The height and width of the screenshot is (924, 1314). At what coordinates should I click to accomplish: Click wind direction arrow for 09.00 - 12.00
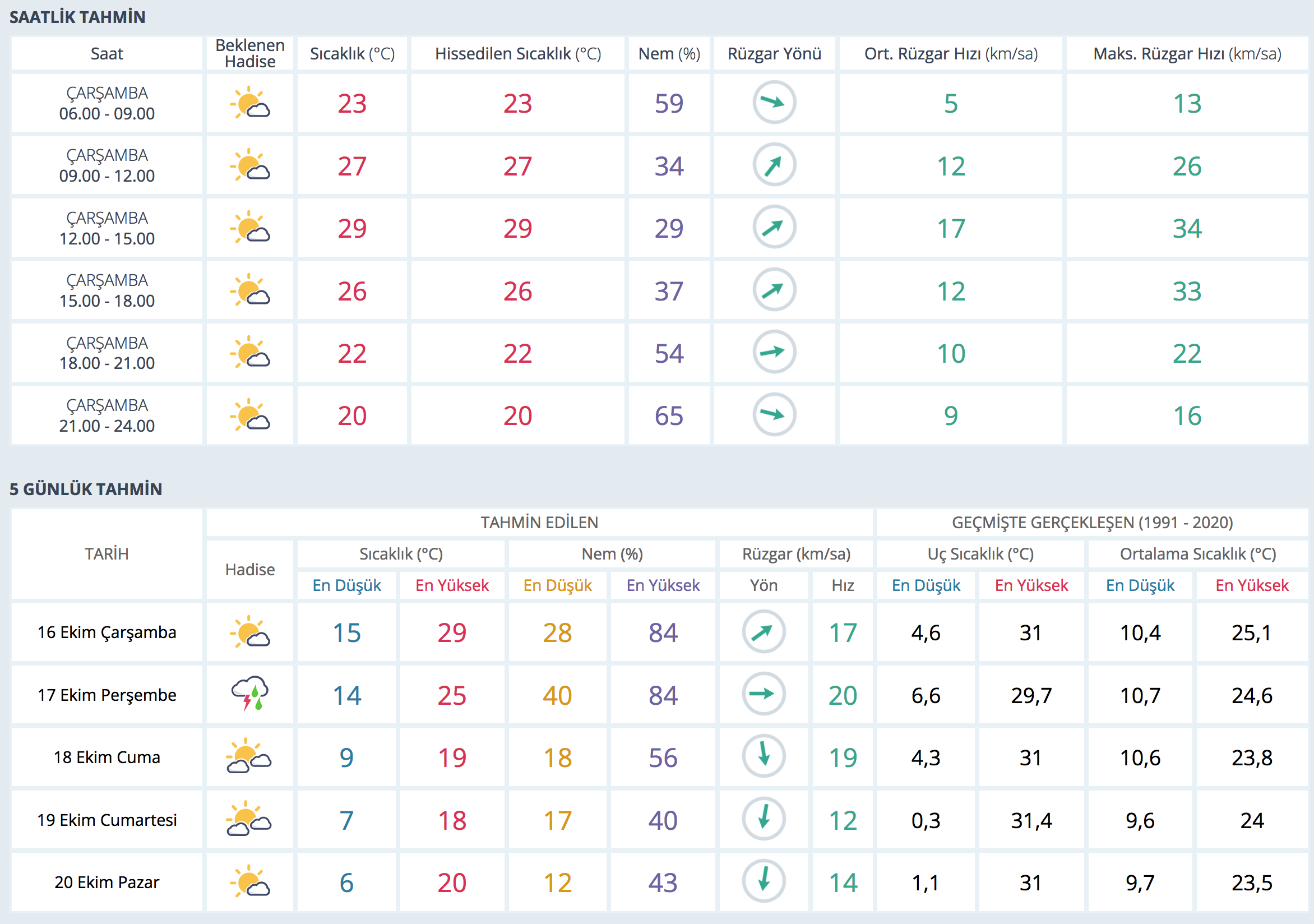[774, 165]
